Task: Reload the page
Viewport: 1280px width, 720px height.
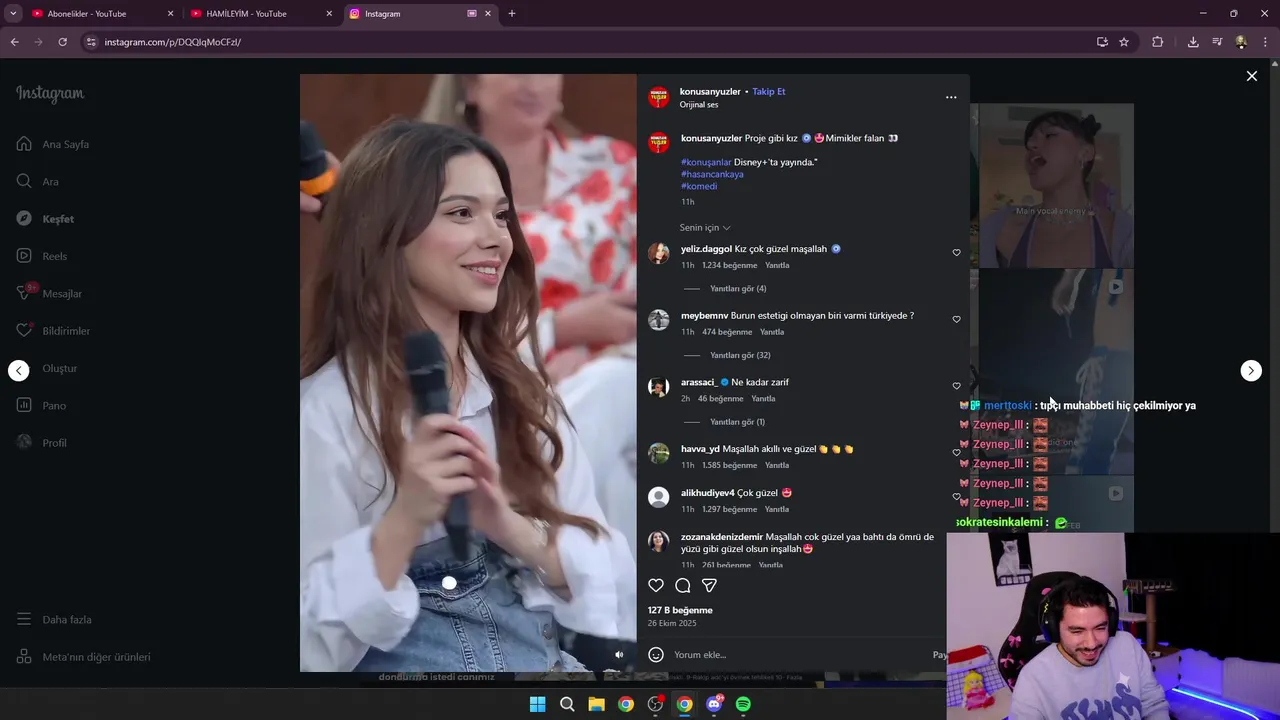Action: click(62, 42)
